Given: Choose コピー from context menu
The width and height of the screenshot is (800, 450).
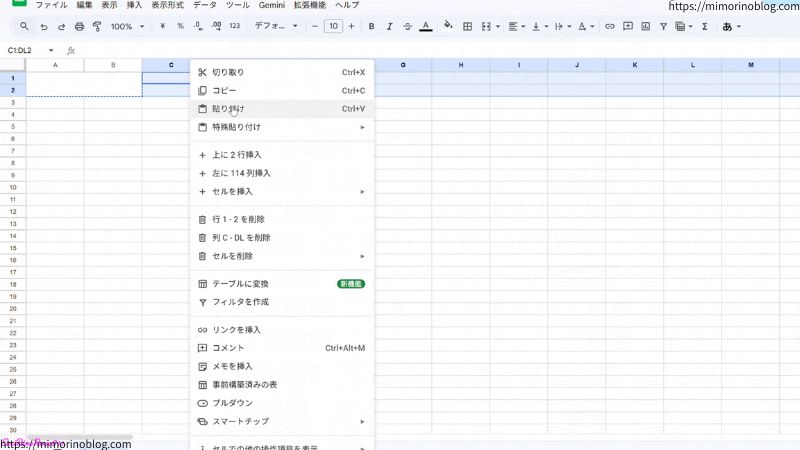Looking at the screenshot, I should 282,91.
